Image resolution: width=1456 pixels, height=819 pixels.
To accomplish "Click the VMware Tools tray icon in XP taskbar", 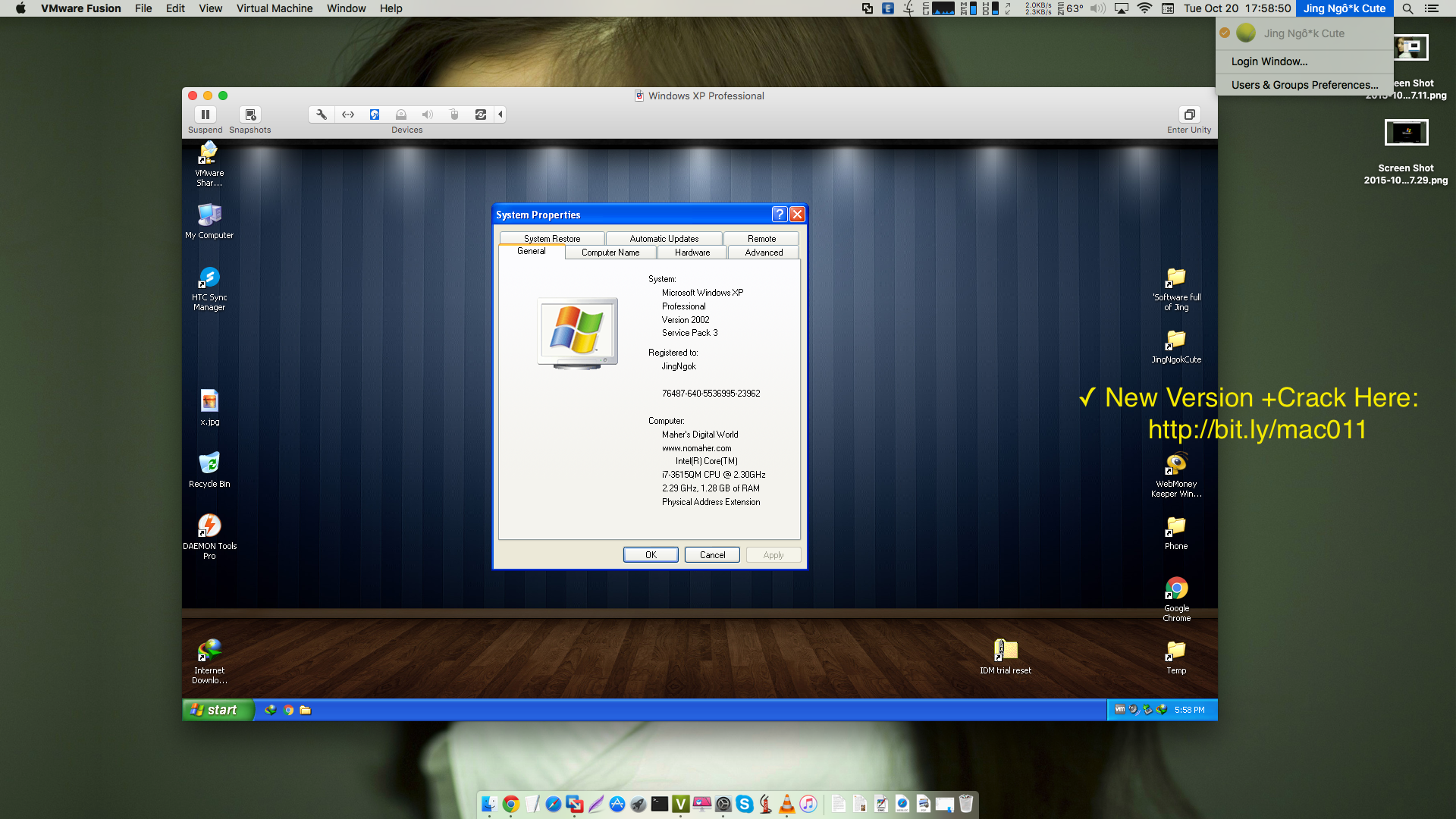I will (x=1119, y=710).
